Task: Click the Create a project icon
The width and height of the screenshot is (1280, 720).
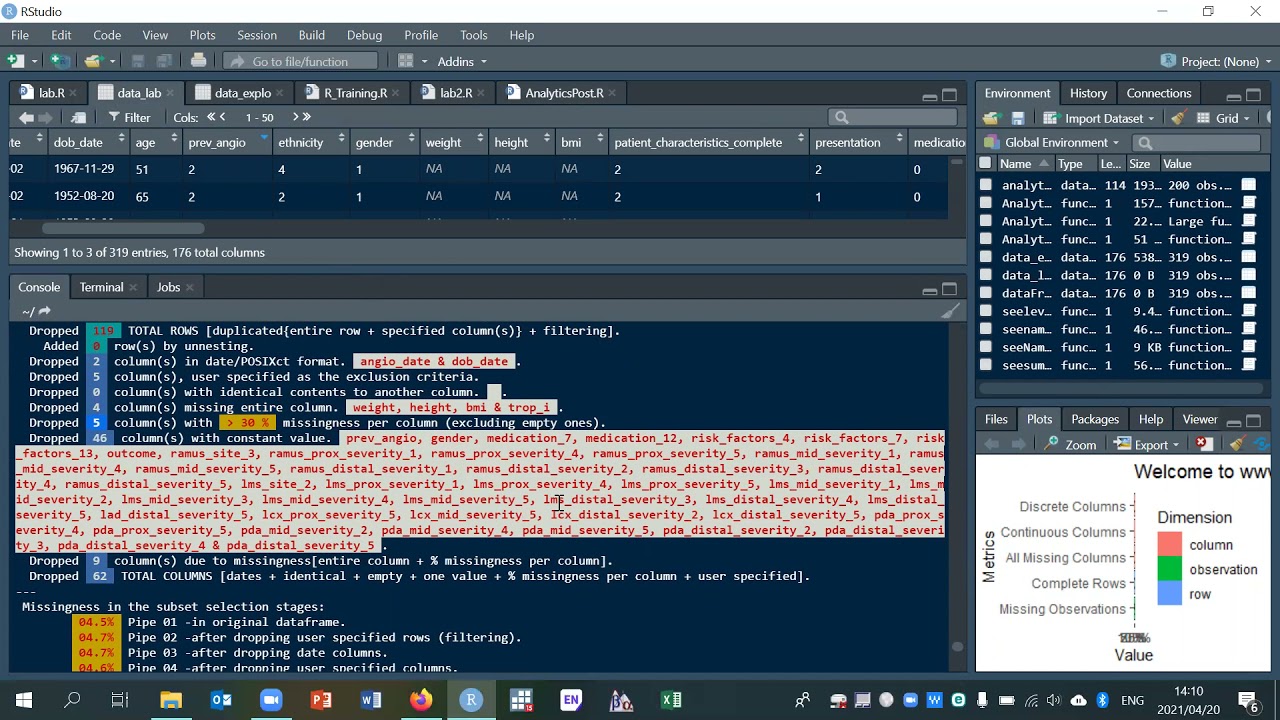Action: click(59, 61)
